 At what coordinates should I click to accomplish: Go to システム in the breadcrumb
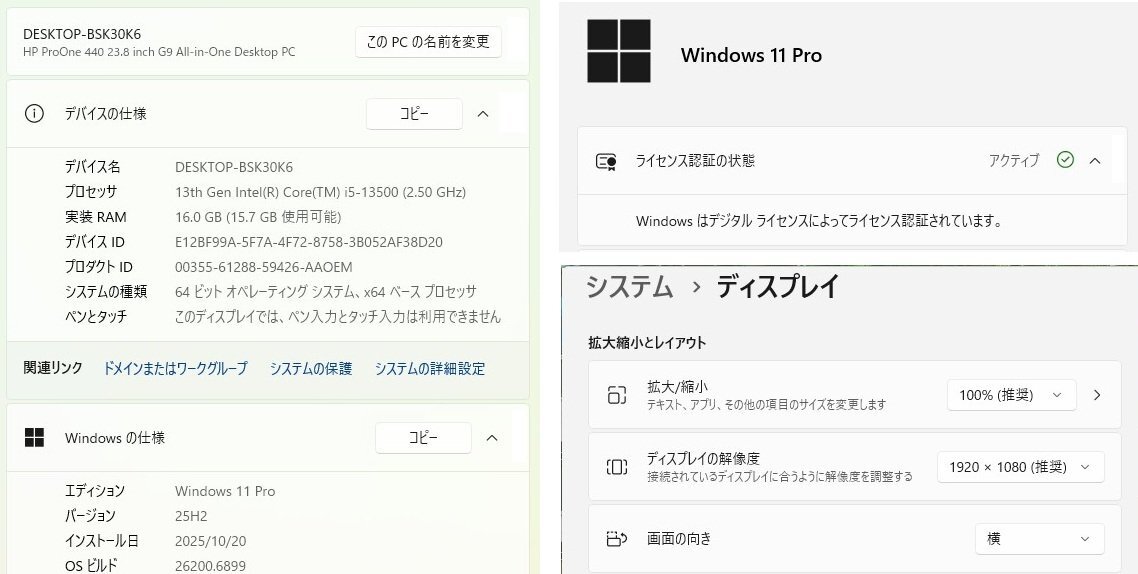point(629,287)
